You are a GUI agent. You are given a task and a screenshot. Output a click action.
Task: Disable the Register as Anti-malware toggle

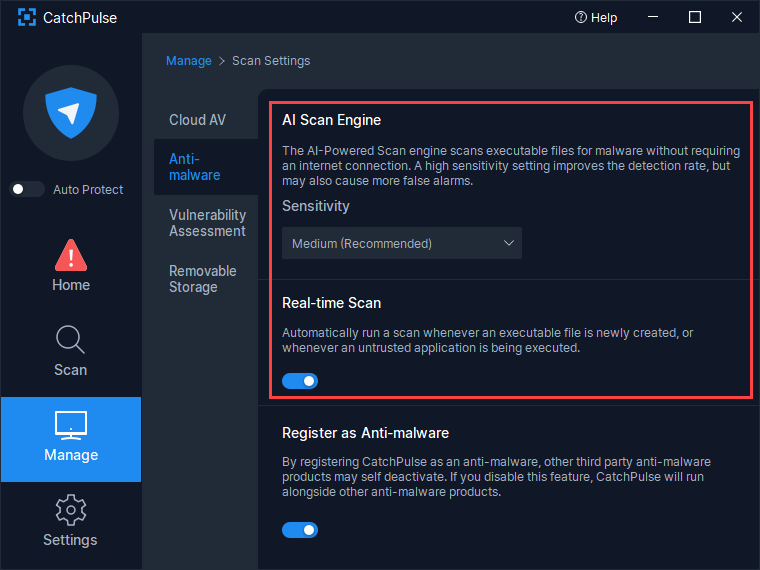coord(300,530)
